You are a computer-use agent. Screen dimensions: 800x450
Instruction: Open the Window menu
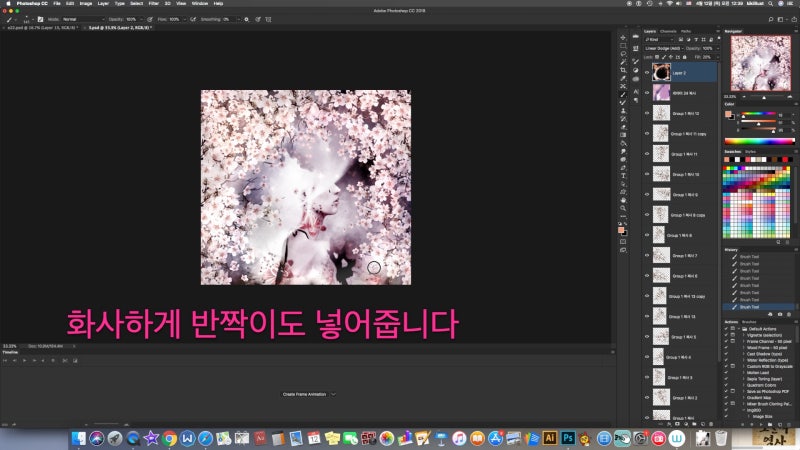pyautogui.click(x=199, y=4)
